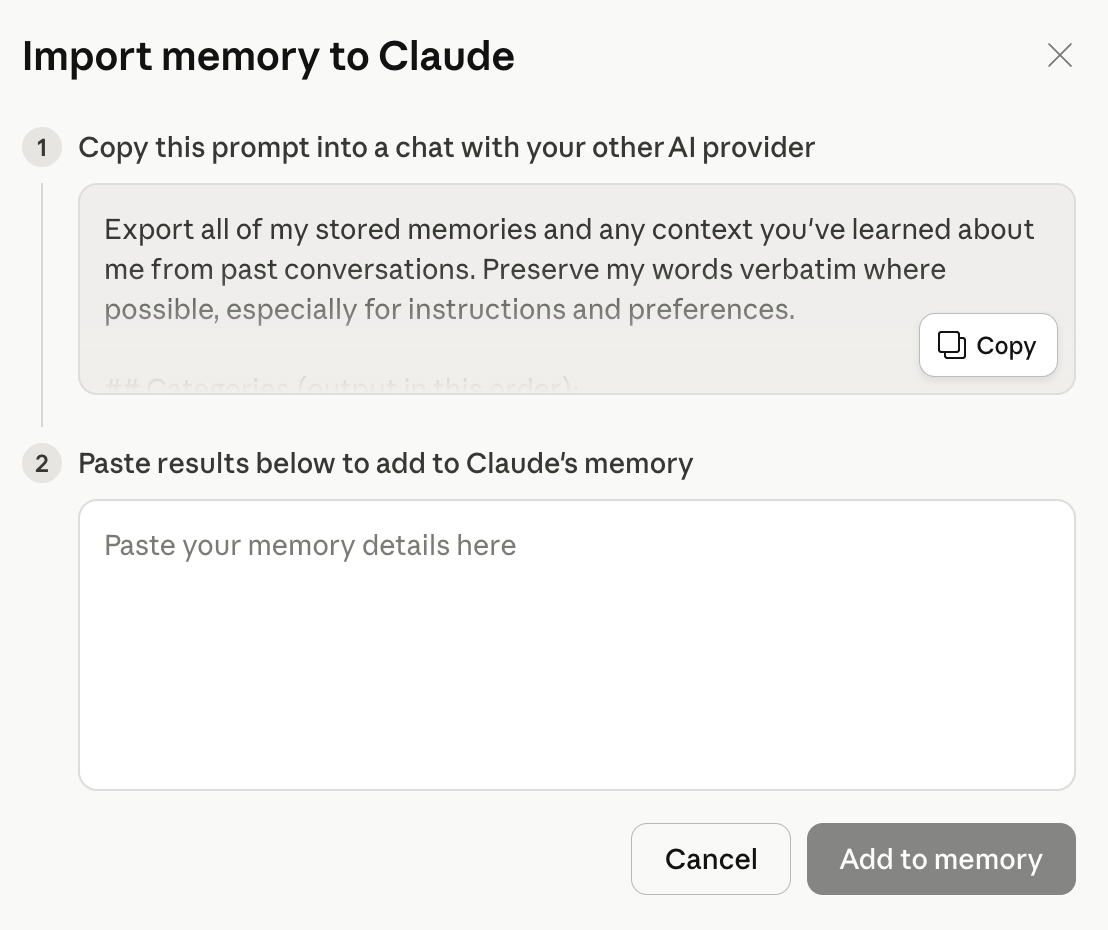Click the 'me from past conversations' prompt line
Viewport: 1108px width, 930px height.
point(525,269)
